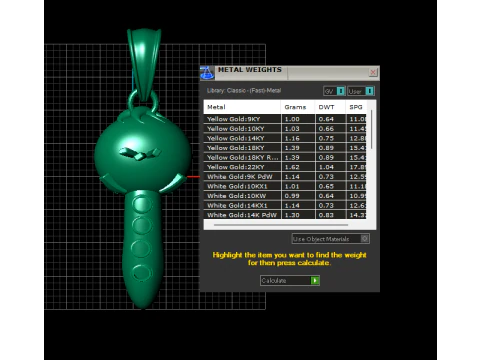Click the 1.62 grams value
This screenshot has width=480, height=360.
pos(292,167)
